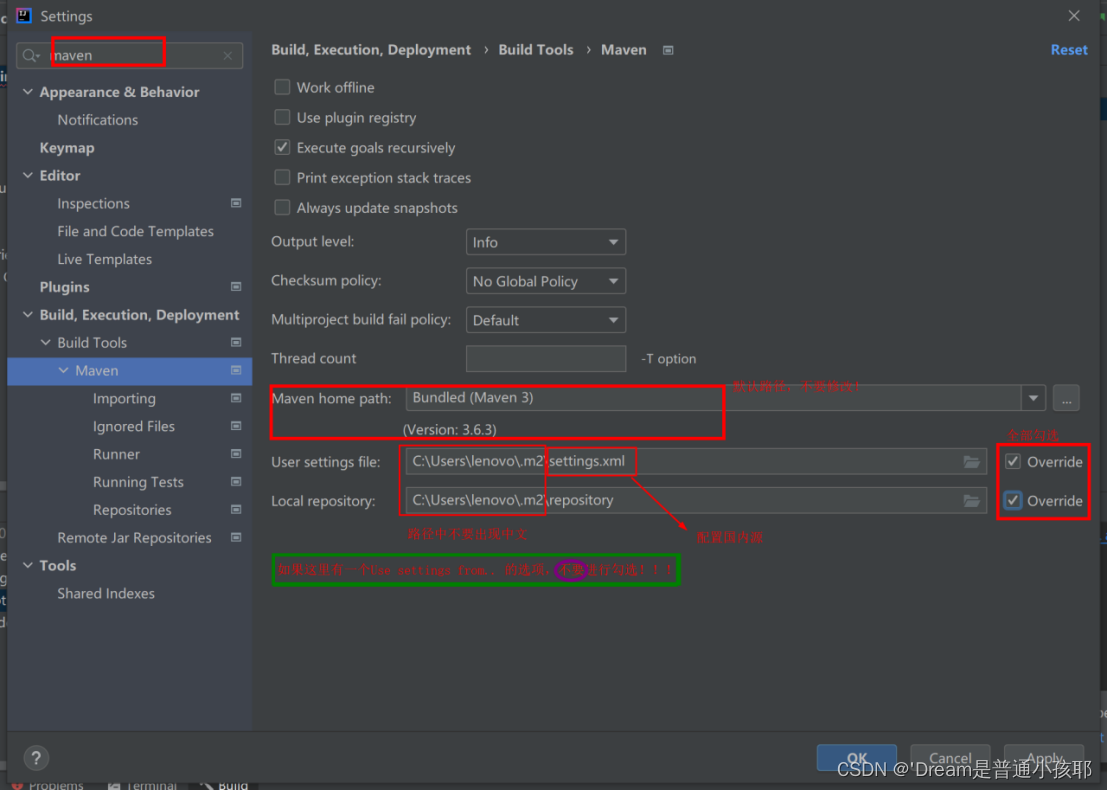1108x790 pixels.
Task: Browse folder for User settings file
Action: 972,461
